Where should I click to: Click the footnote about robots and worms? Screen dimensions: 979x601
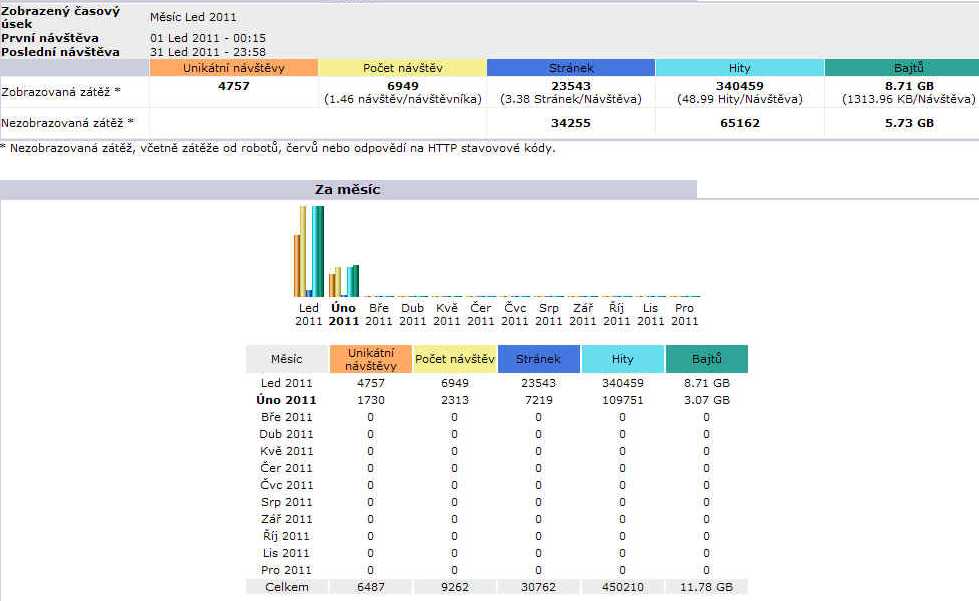278,149
